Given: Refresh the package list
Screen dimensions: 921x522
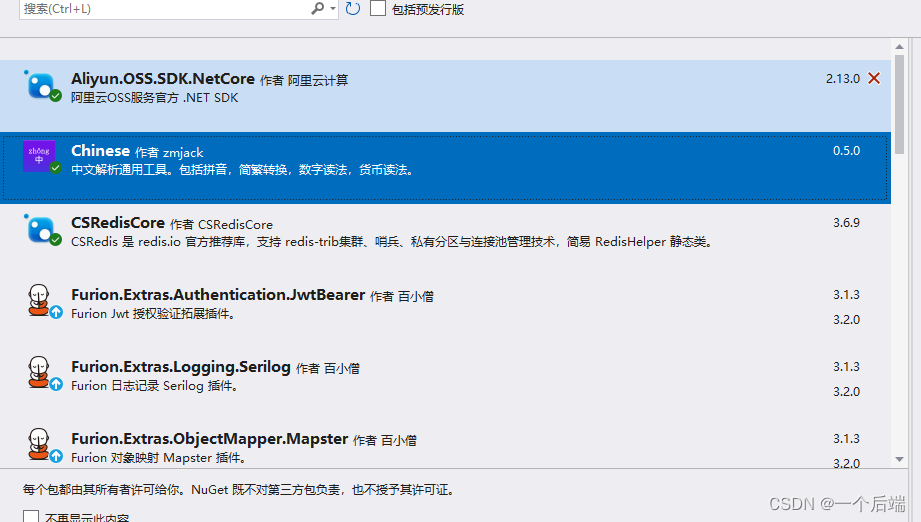Looking at the screenshot, I should point(353,8).
